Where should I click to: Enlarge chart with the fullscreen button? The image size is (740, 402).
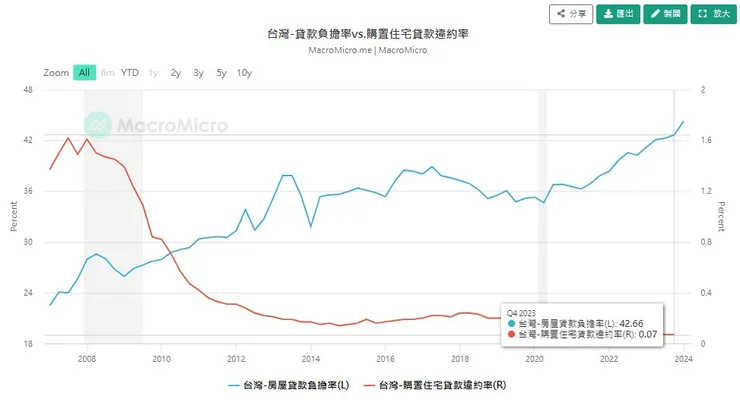714,14
